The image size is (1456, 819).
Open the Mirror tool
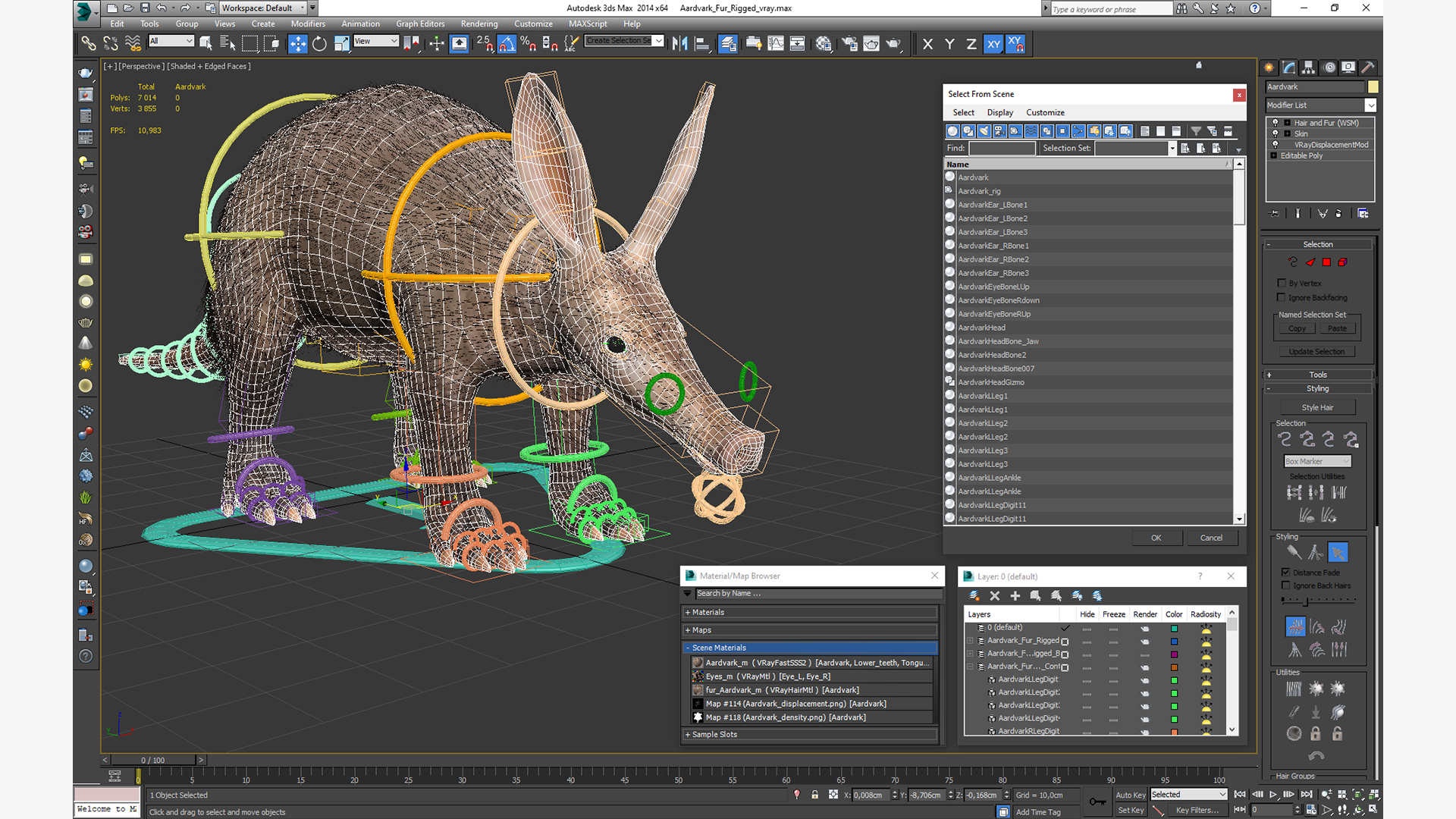point(680,43)
